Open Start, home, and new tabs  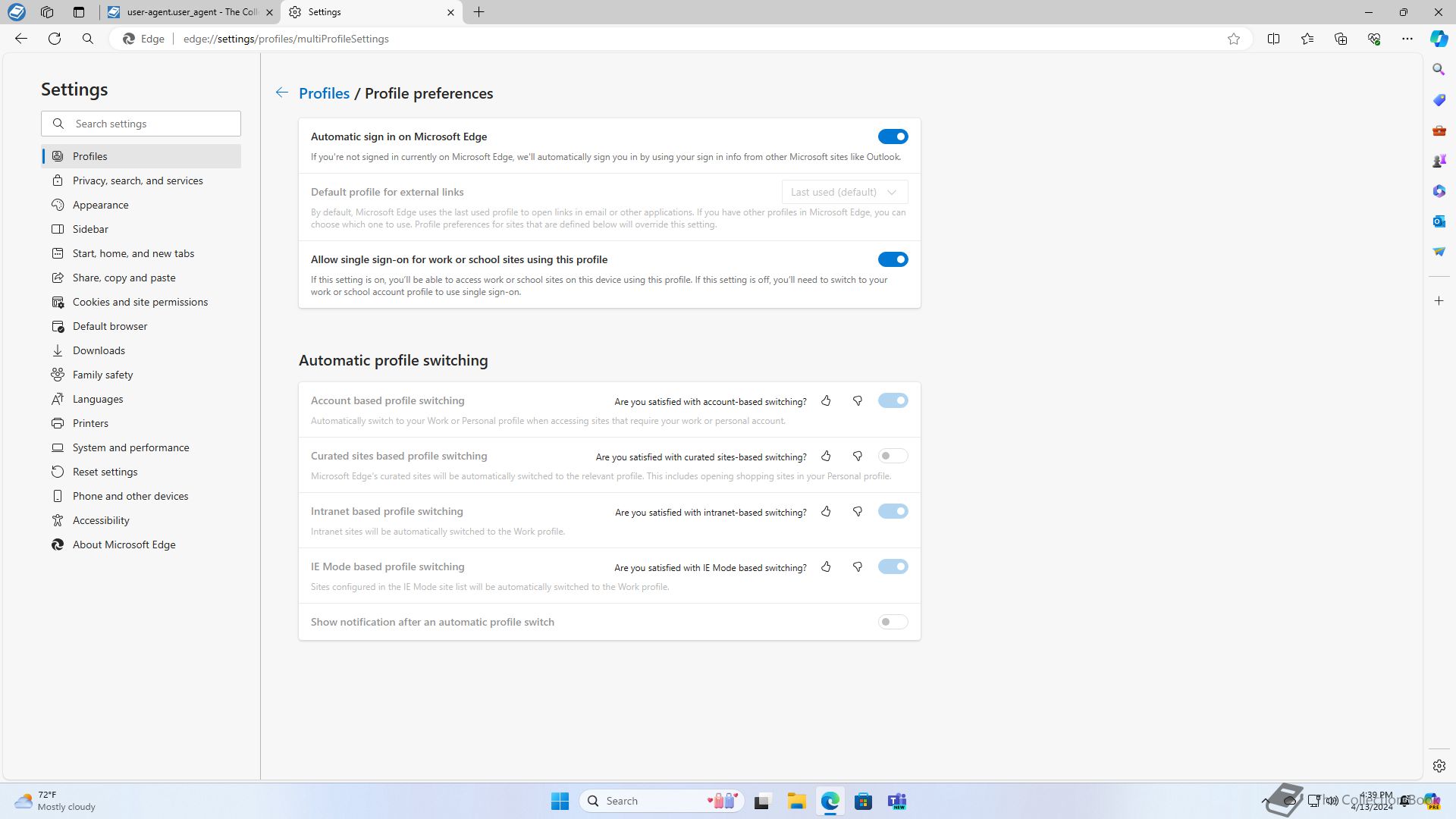click(x=141, y=253)
